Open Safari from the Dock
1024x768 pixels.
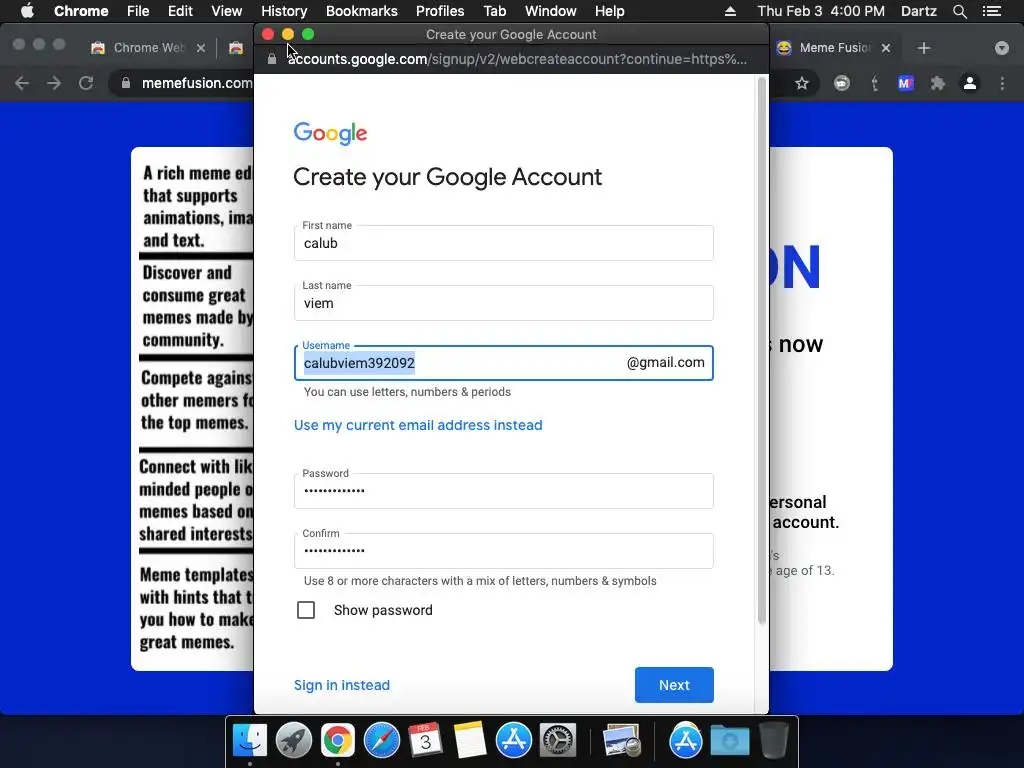pos(381,740)
